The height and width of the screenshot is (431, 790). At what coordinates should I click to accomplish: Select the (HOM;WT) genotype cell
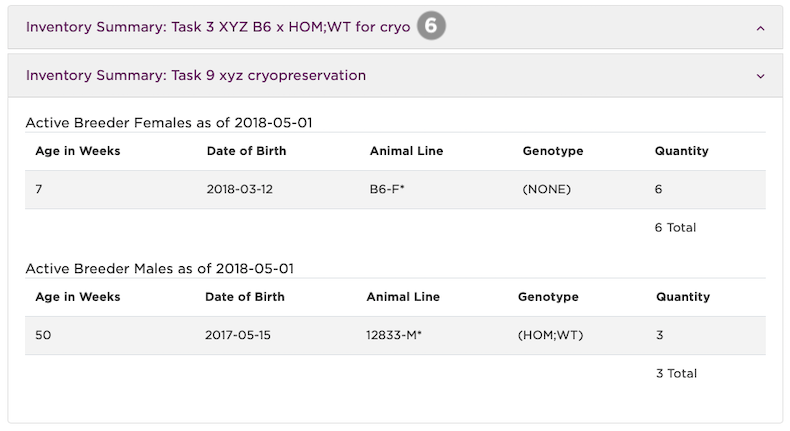pos(550,335)
